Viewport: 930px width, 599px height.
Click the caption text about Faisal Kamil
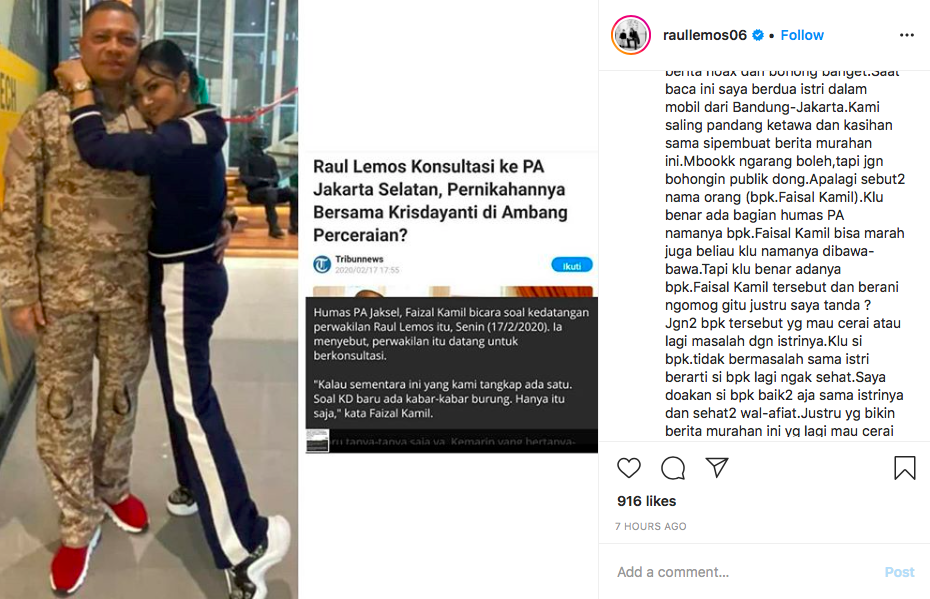click(x=785, y=251)
